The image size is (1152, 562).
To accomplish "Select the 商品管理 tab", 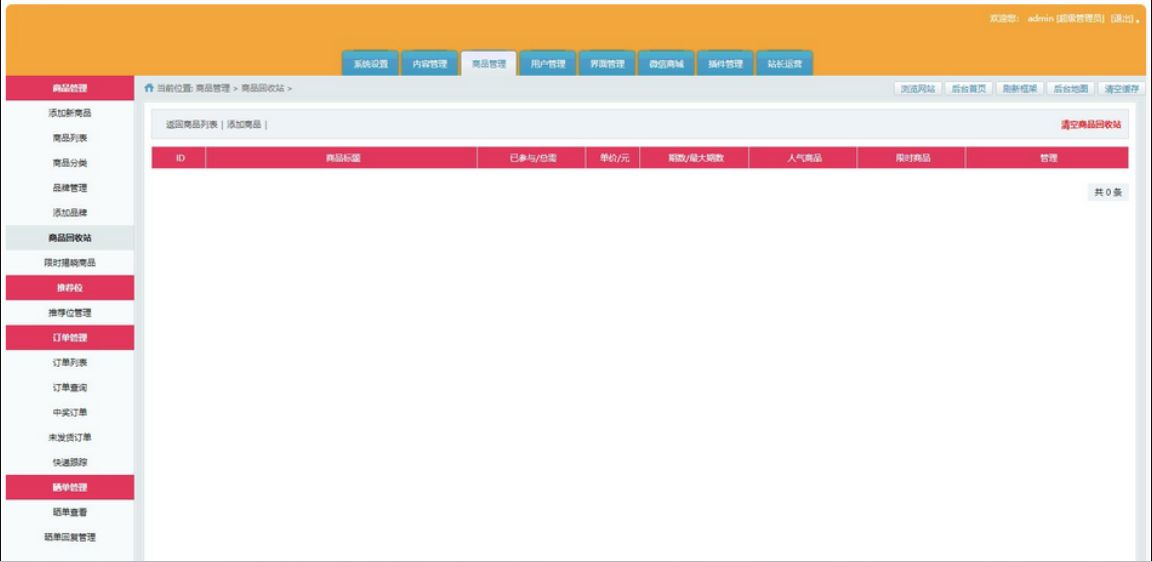I will (489, 64).
